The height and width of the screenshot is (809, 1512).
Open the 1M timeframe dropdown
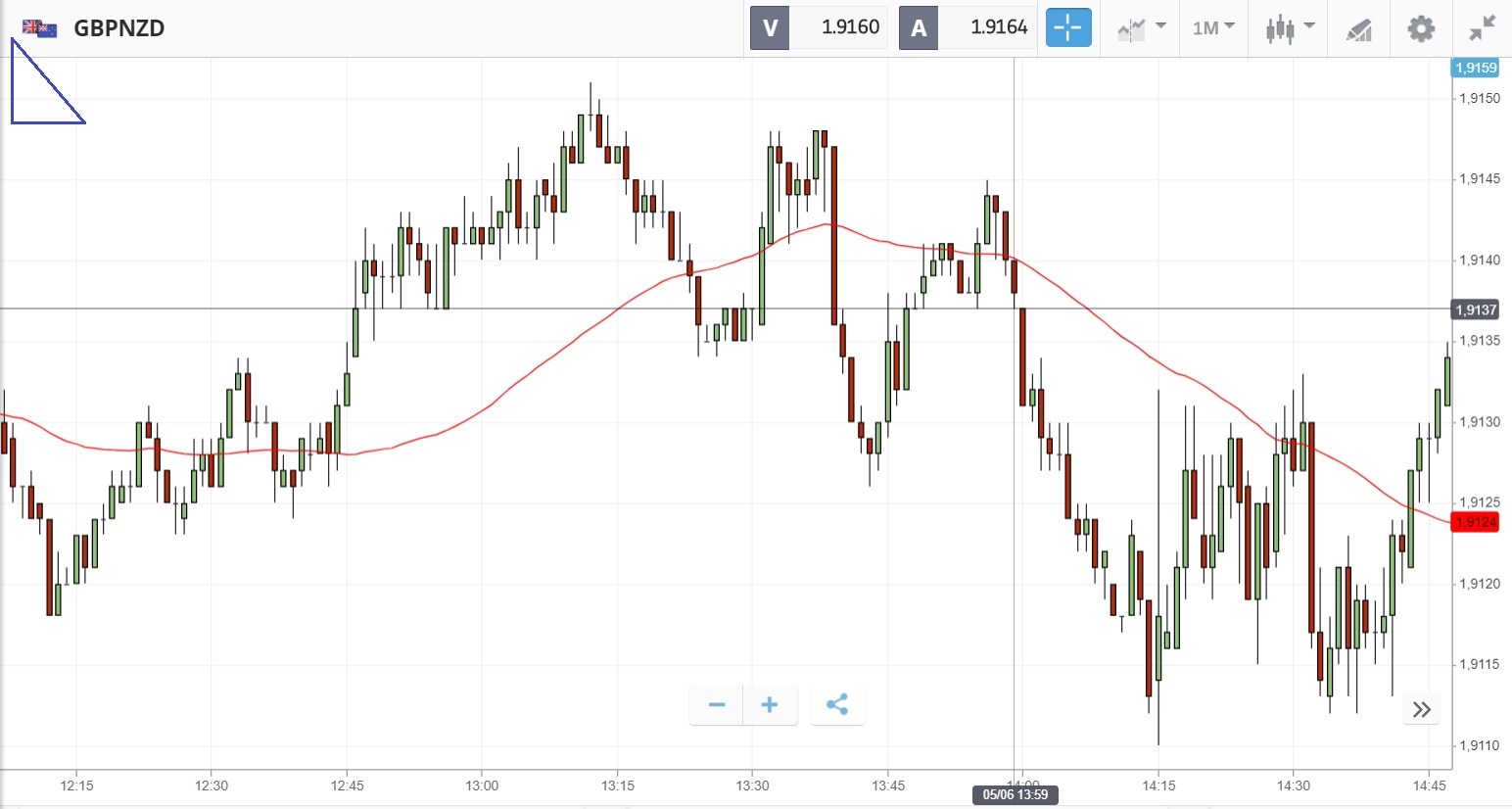click(x=1213, y=27)
